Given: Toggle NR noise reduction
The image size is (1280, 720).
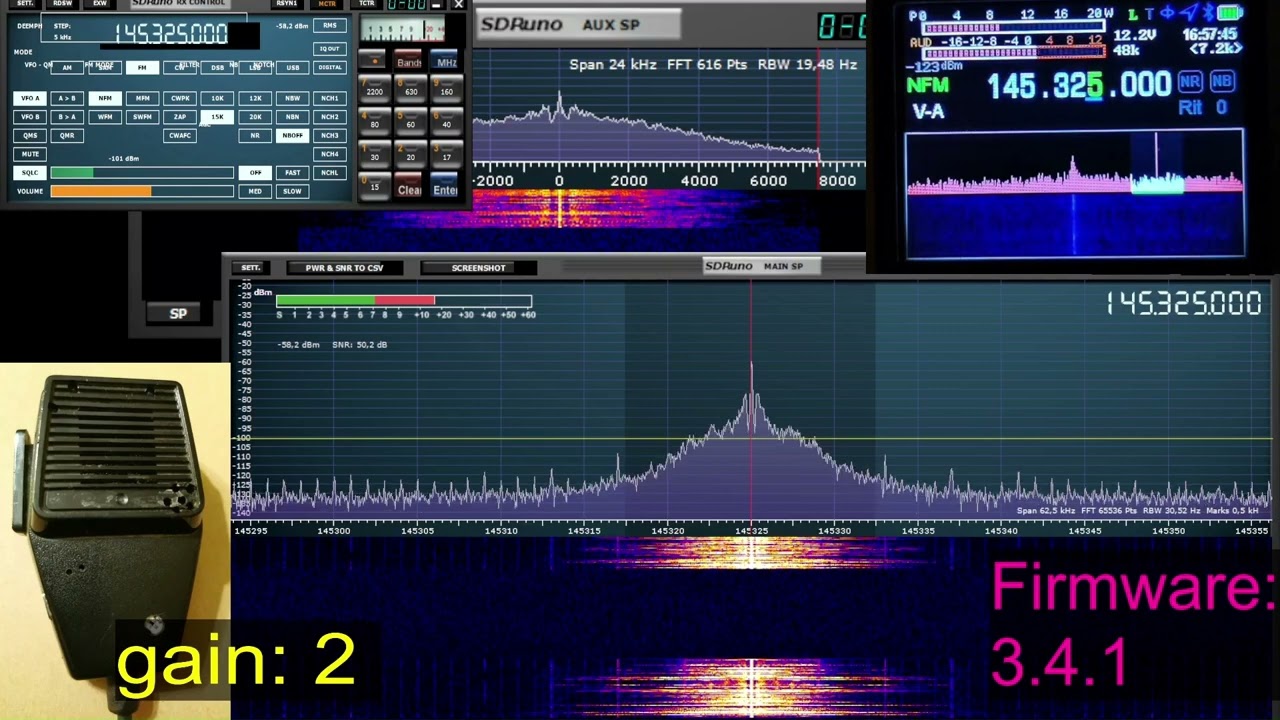Looking at the screenshot, I should tap(255, 135).
